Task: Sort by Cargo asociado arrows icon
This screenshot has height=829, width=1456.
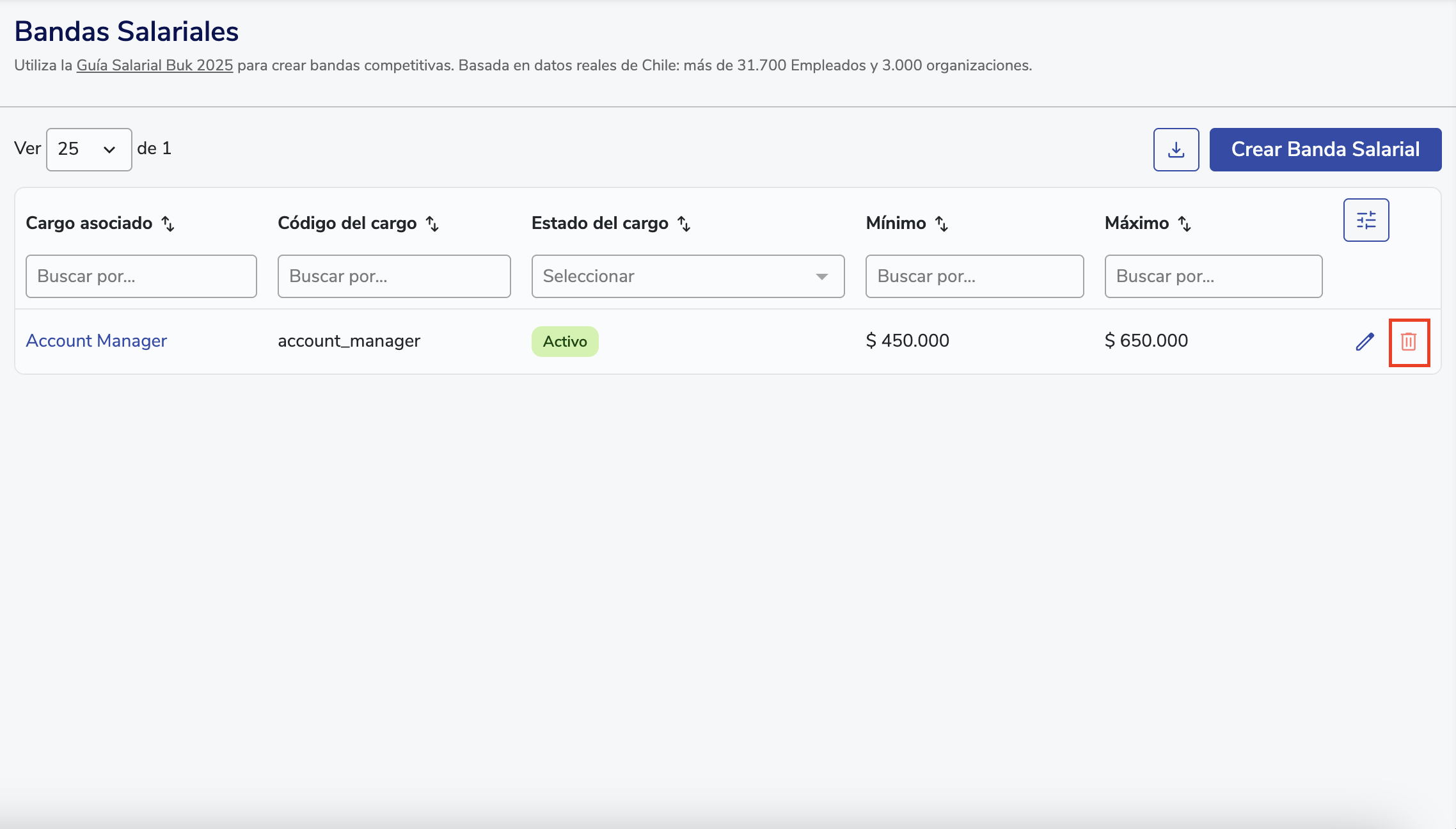Action: click(x=168, y=223)
